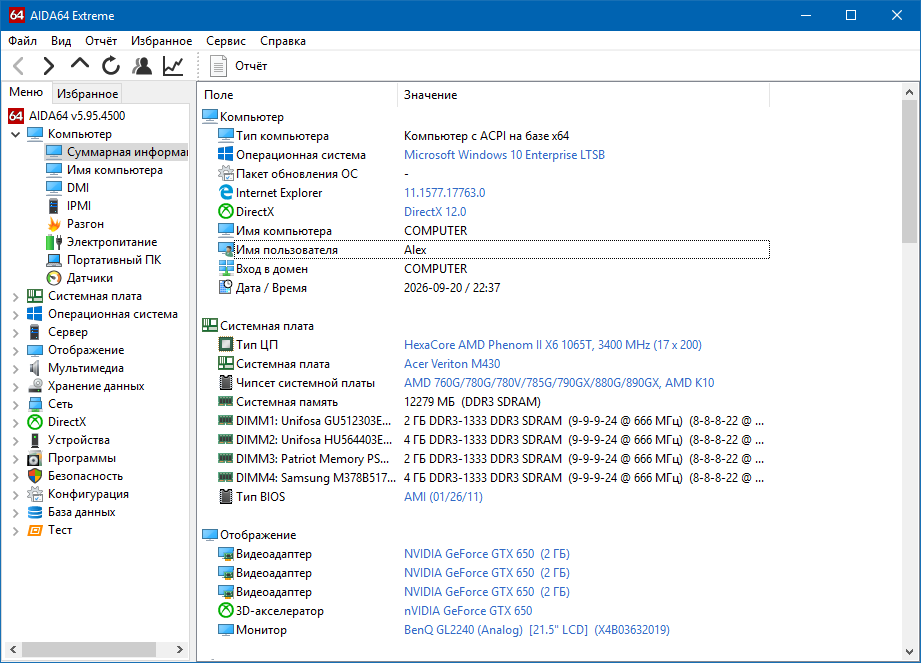The image size is (921, 663).
Task: Expand the Системная плата tree node
Action: coord(16,297)
